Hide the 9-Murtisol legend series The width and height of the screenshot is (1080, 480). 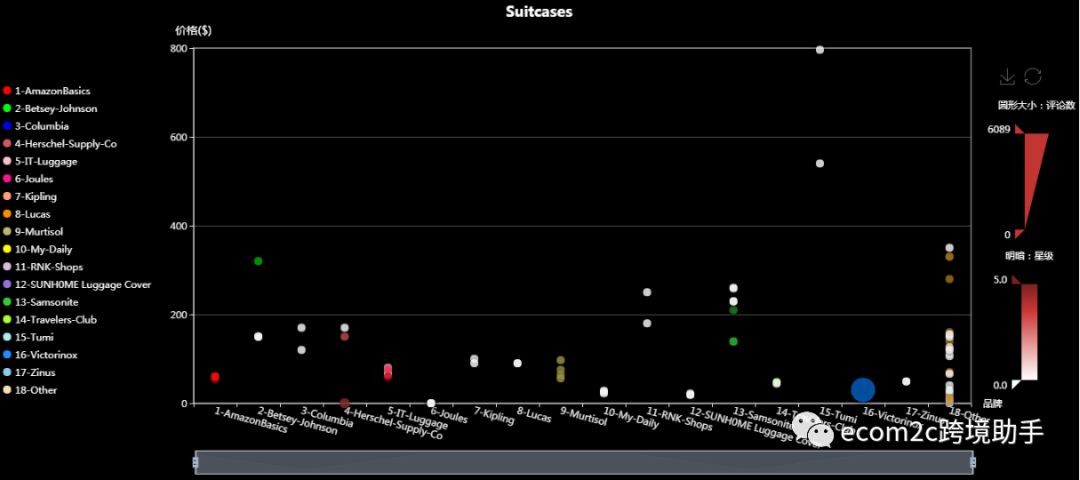pyautogui.click(x=33, y=231)
